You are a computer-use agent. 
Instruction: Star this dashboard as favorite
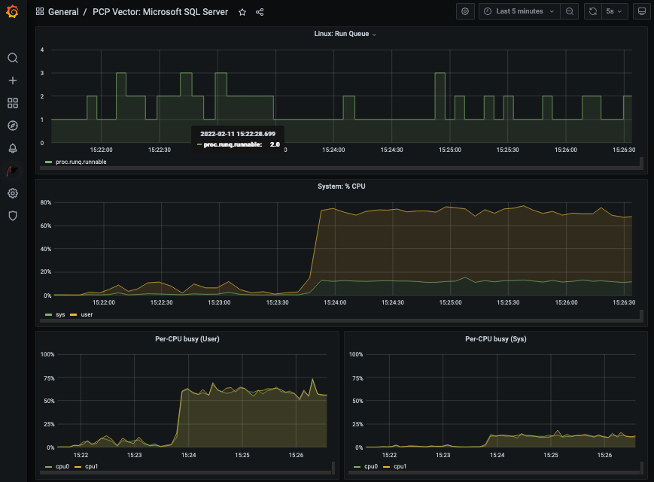[x=242, y=12]
